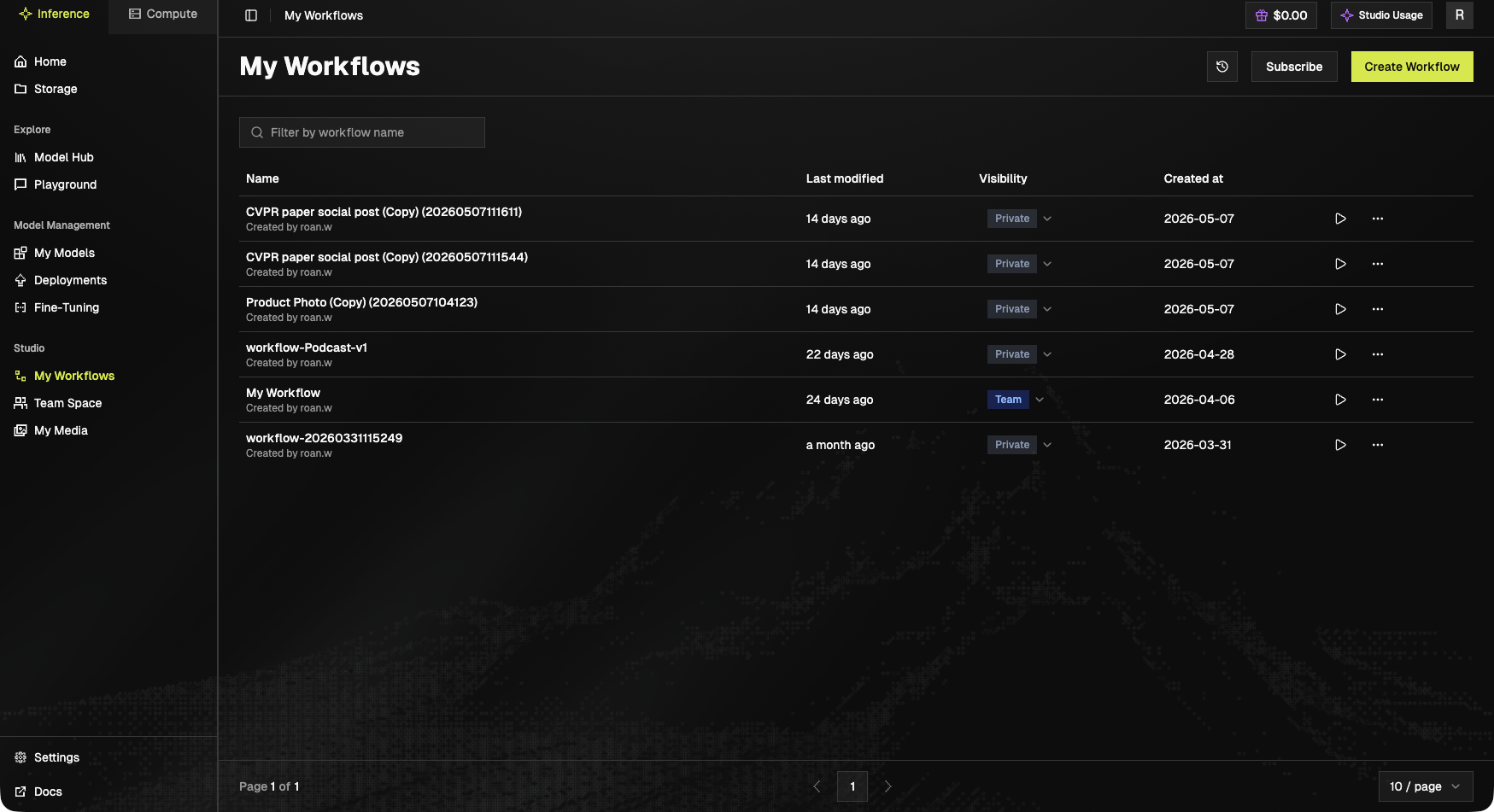Open Model Hub in sidebar
The image size is (1494, 812).
click(55, 157)
